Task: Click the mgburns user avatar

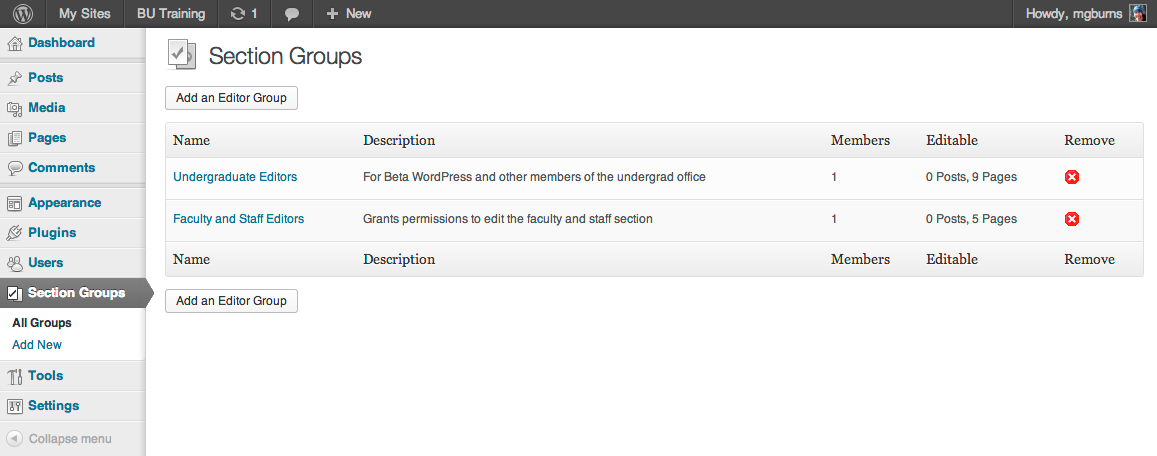Action: point(1138,13)
